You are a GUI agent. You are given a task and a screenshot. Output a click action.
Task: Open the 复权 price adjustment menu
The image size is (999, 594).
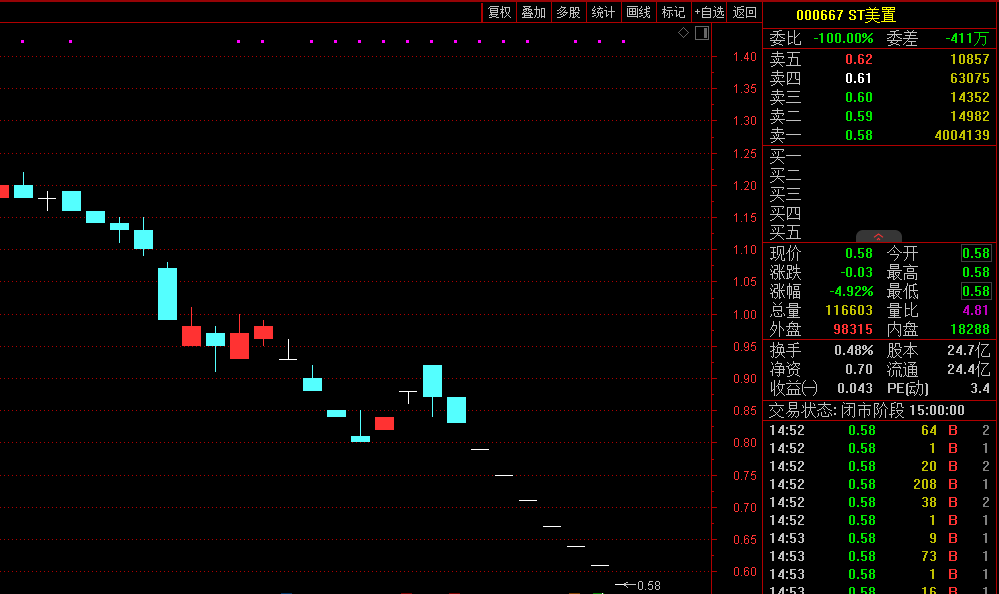(x=499, y=12)
